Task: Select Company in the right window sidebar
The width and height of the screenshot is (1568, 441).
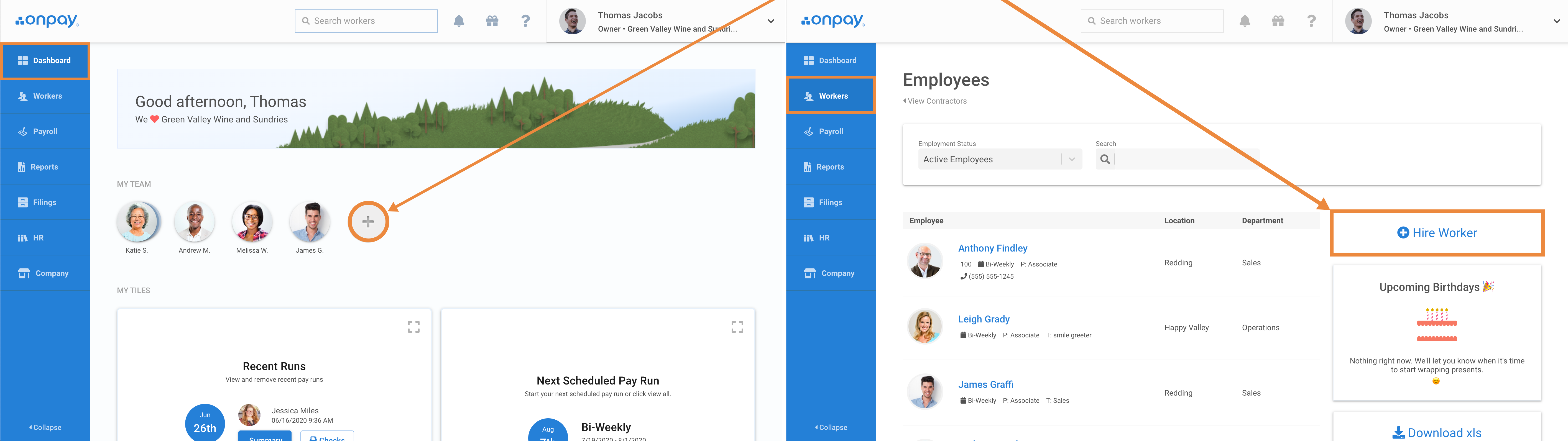Action: pos(831,273)
